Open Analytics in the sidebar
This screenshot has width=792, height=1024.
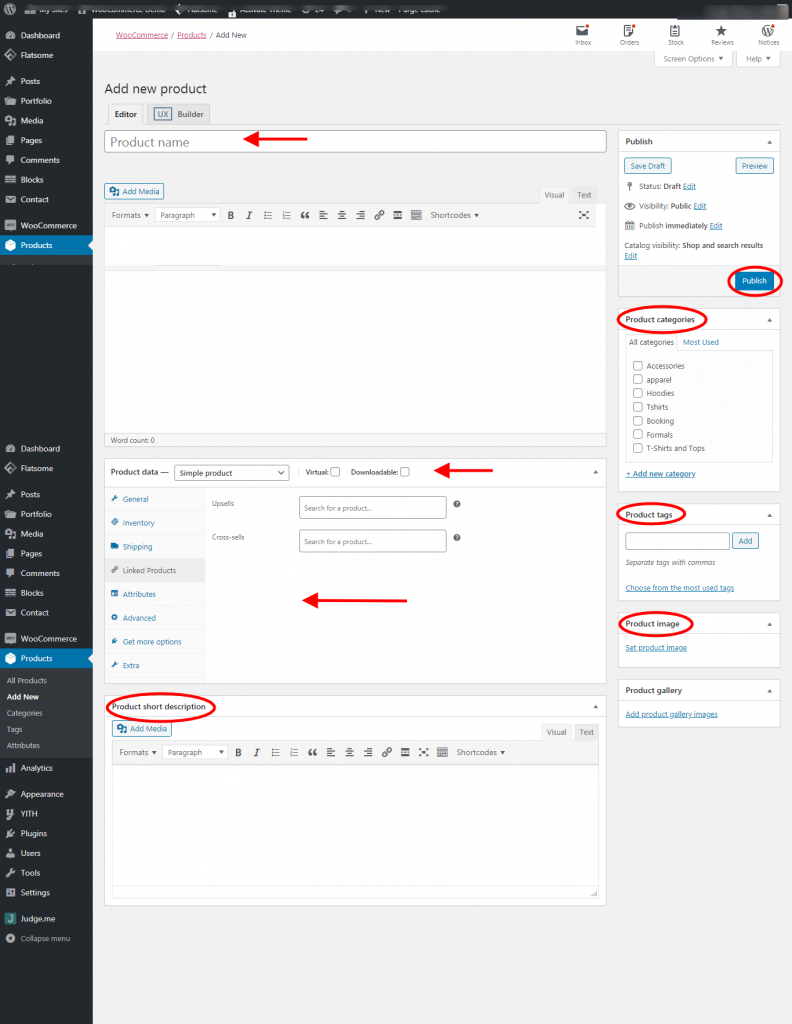point(36,768)
